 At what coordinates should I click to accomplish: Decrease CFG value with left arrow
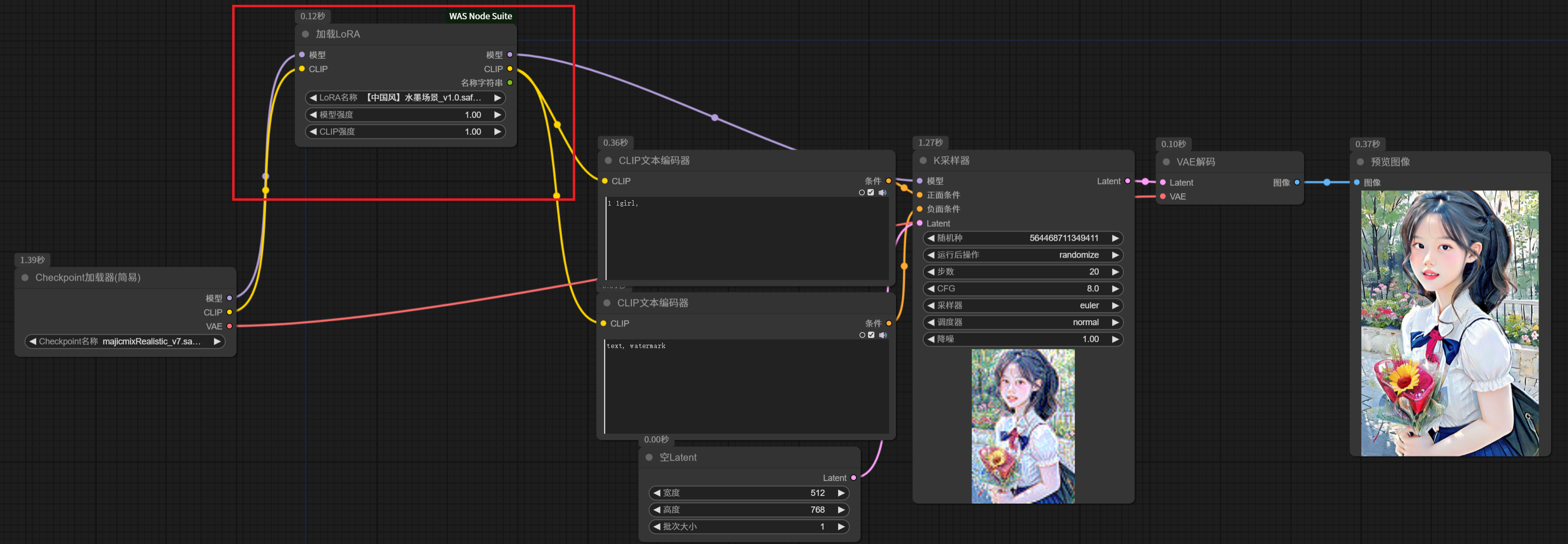pos(931,288)
